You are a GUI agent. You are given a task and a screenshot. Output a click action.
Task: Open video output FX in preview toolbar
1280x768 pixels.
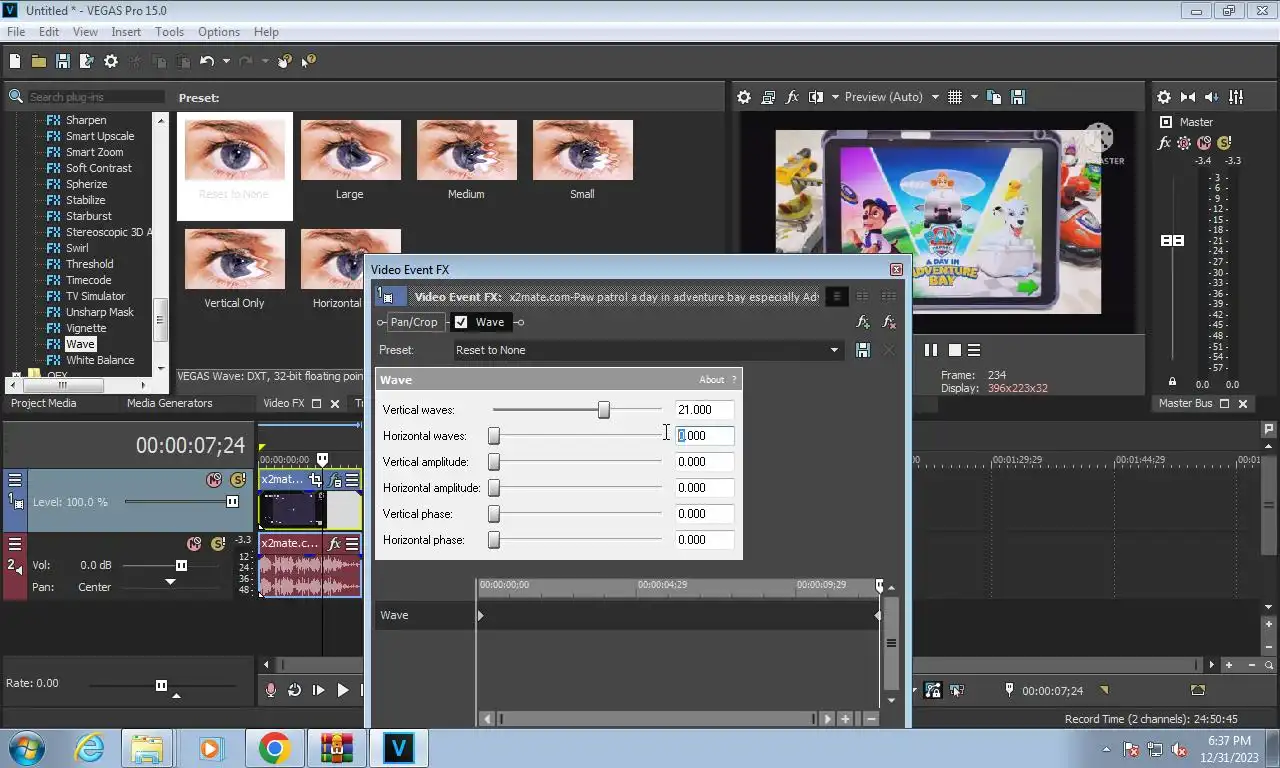[793, 97]
